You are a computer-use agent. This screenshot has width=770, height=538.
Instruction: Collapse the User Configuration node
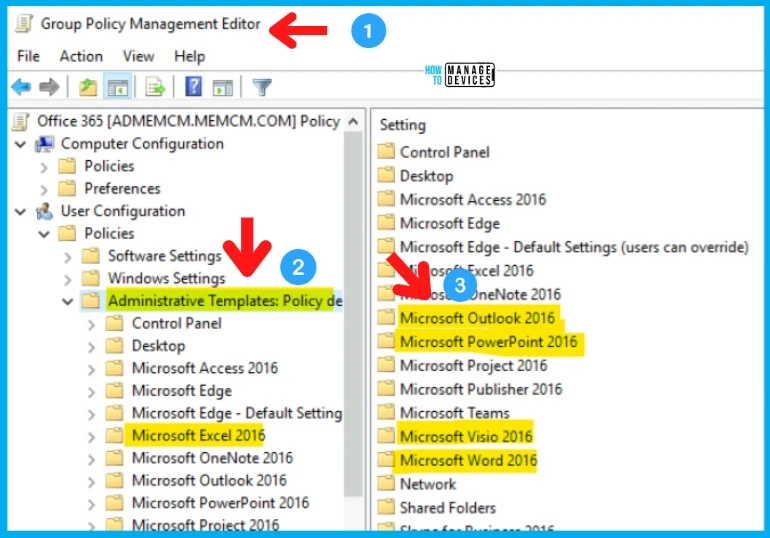[x=21, y=212]
